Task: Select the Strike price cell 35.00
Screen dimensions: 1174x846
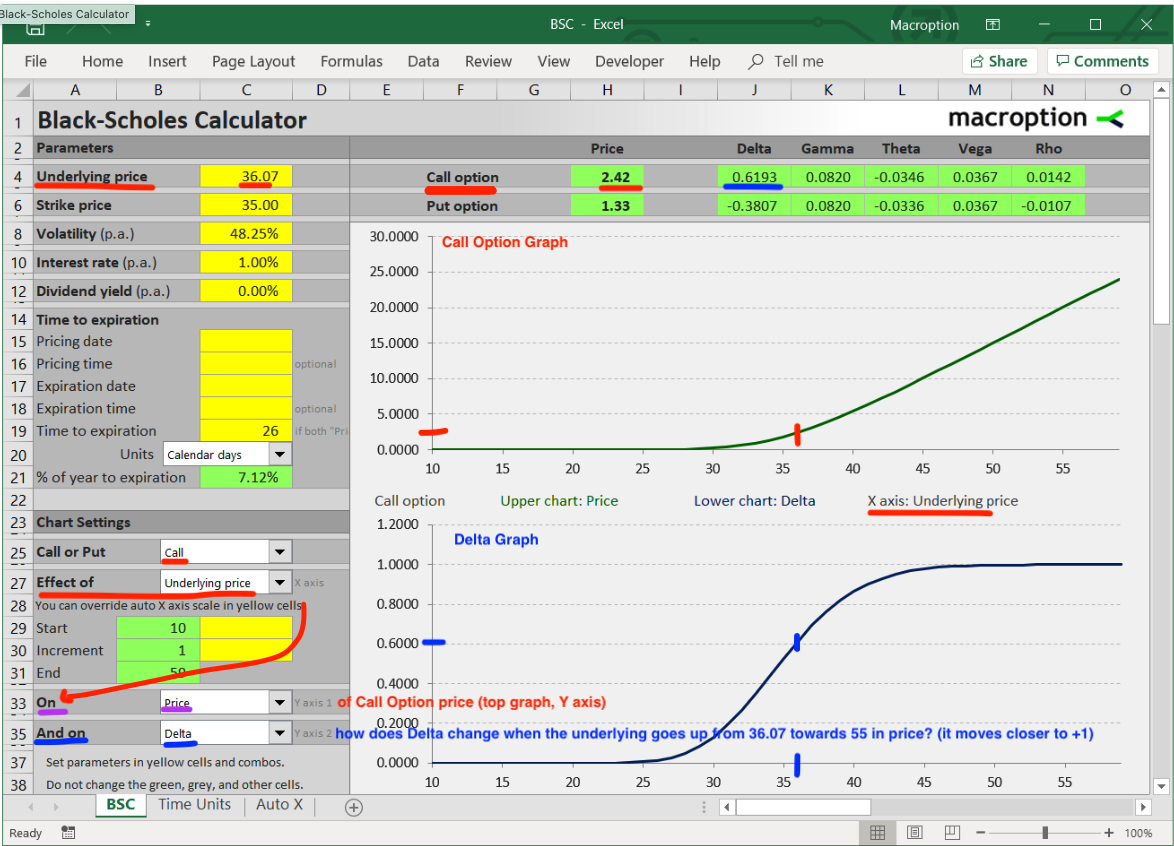Action: pos(246,205)
